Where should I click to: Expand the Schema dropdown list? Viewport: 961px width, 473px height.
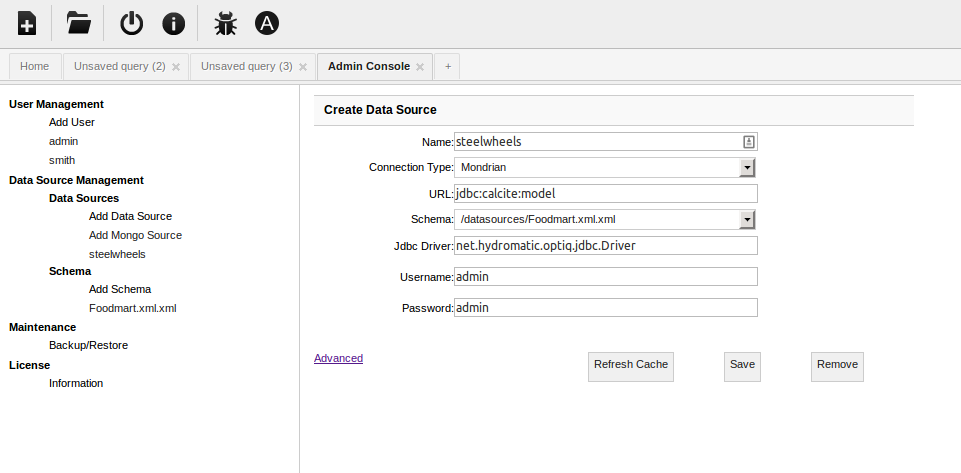[747, 219]
